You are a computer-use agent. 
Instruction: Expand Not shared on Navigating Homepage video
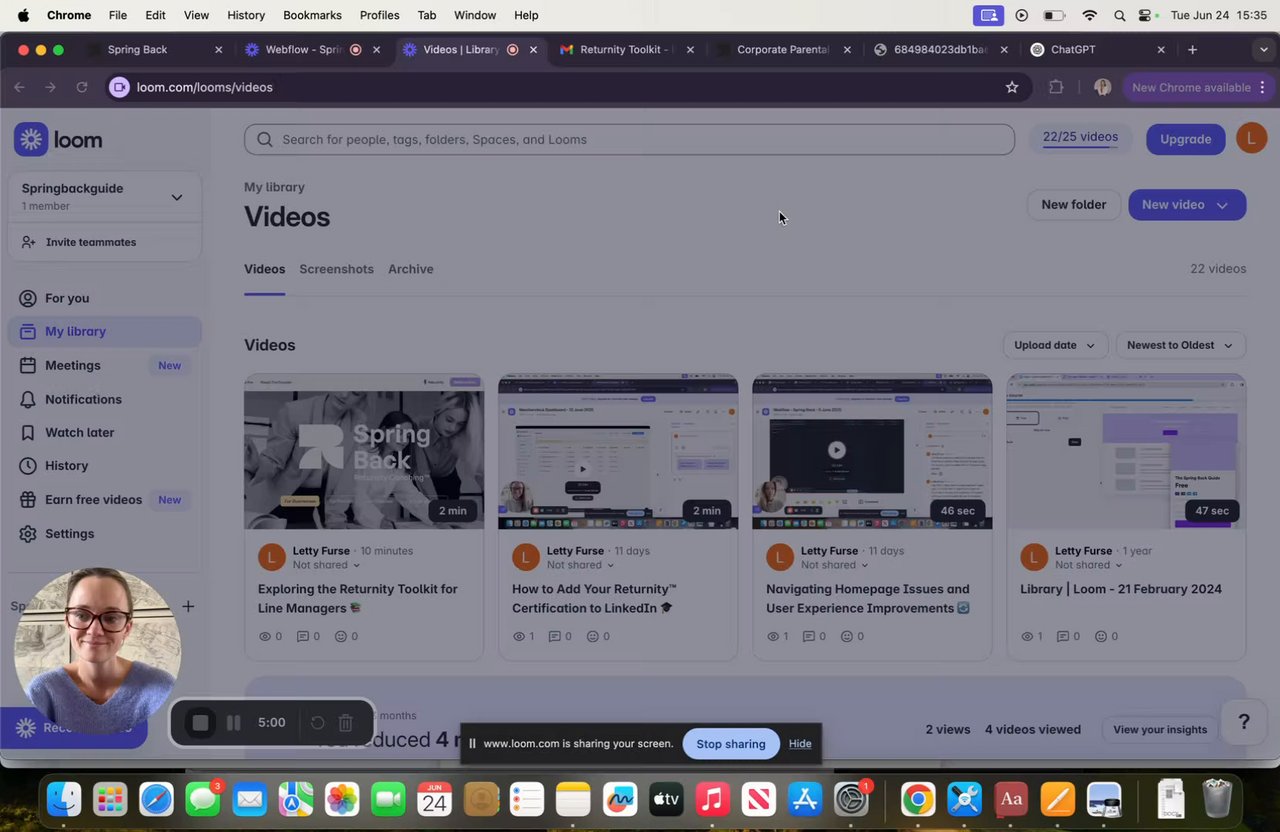point(834,565)
